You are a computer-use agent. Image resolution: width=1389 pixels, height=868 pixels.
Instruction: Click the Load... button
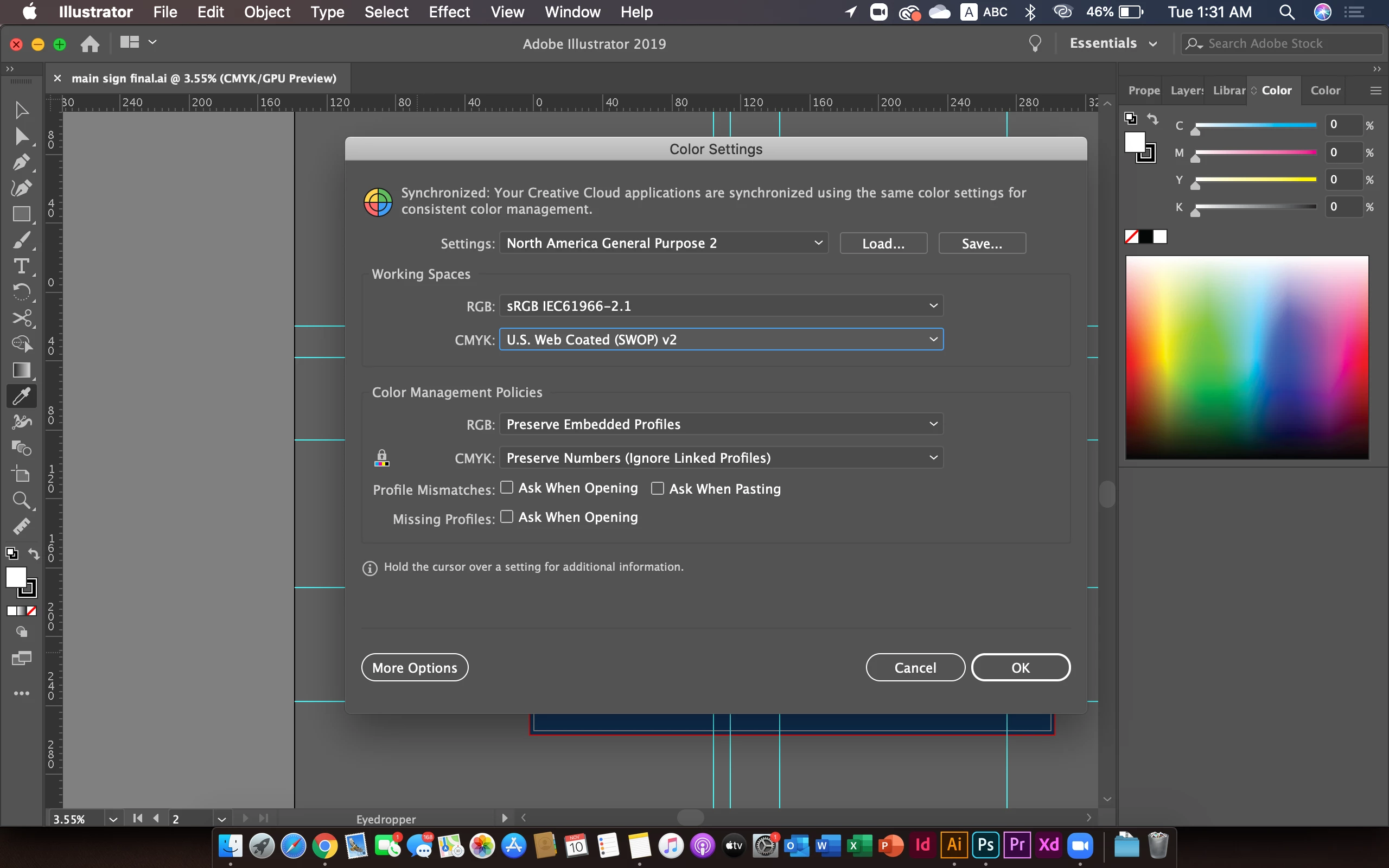(883, 244)
